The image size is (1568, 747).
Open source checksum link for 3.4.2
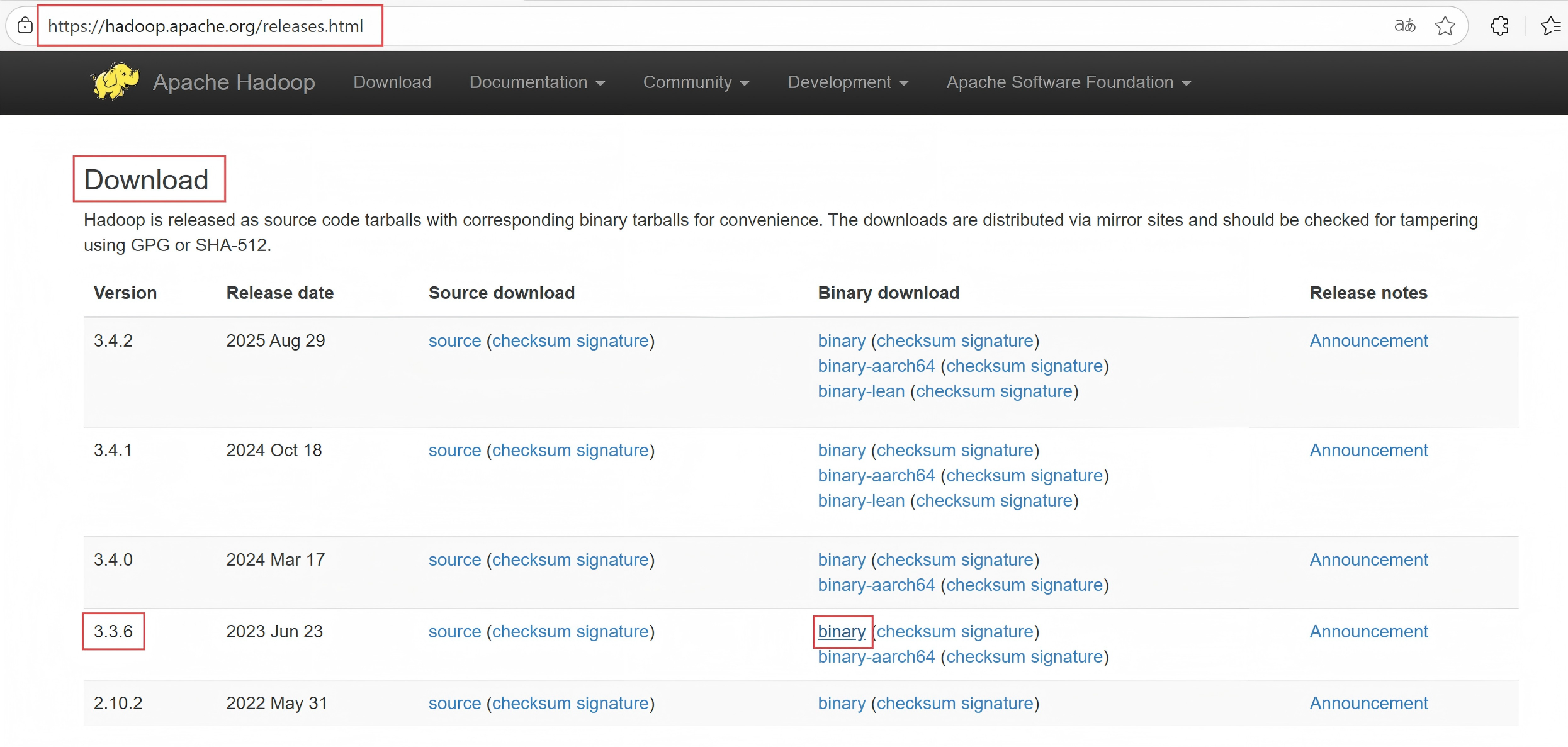pos(531,340)
